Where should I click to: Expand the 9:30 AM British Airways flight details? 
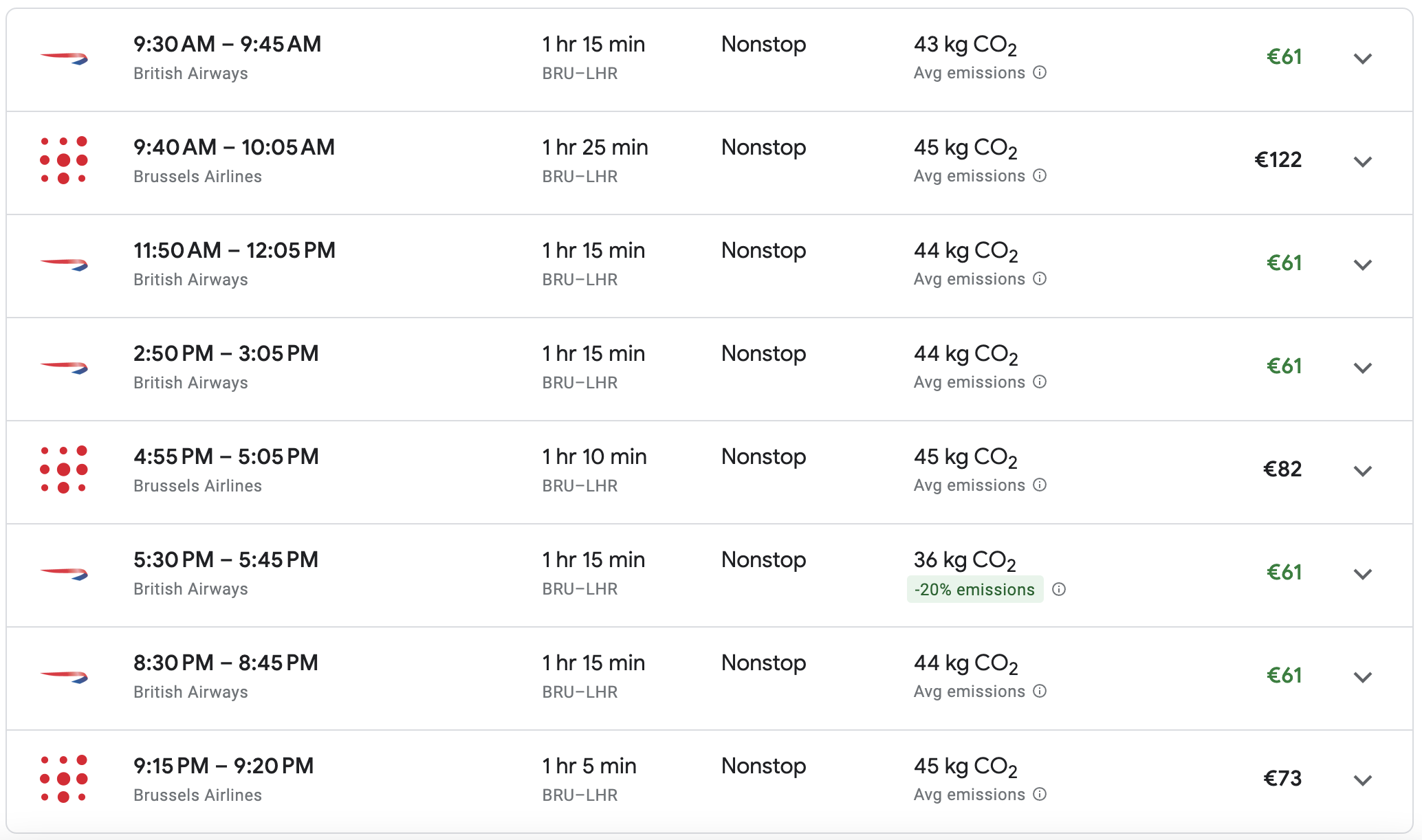[1362, 58]
